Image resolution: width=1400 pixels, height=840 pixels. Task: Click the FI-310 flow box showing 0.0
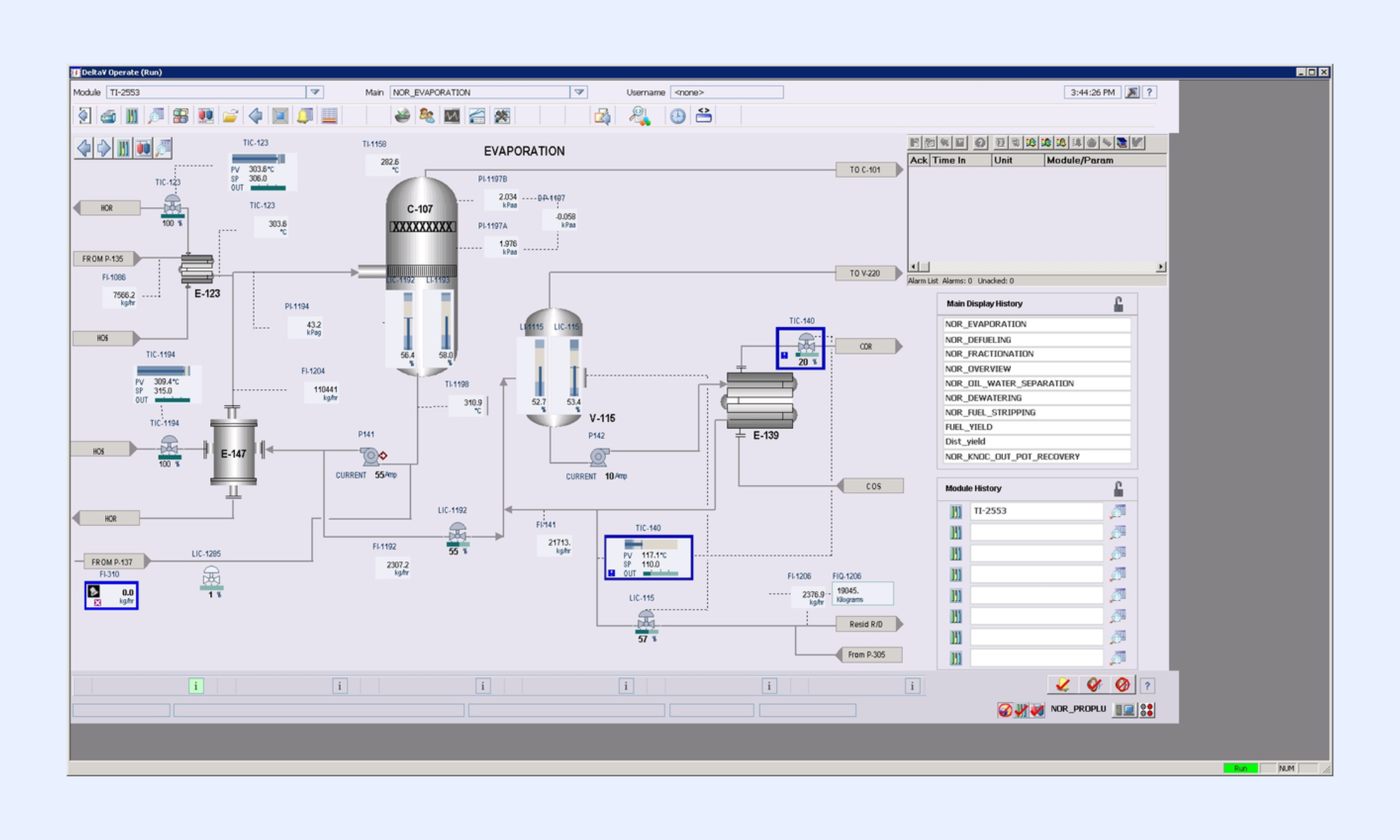click(x=111, y=596)
